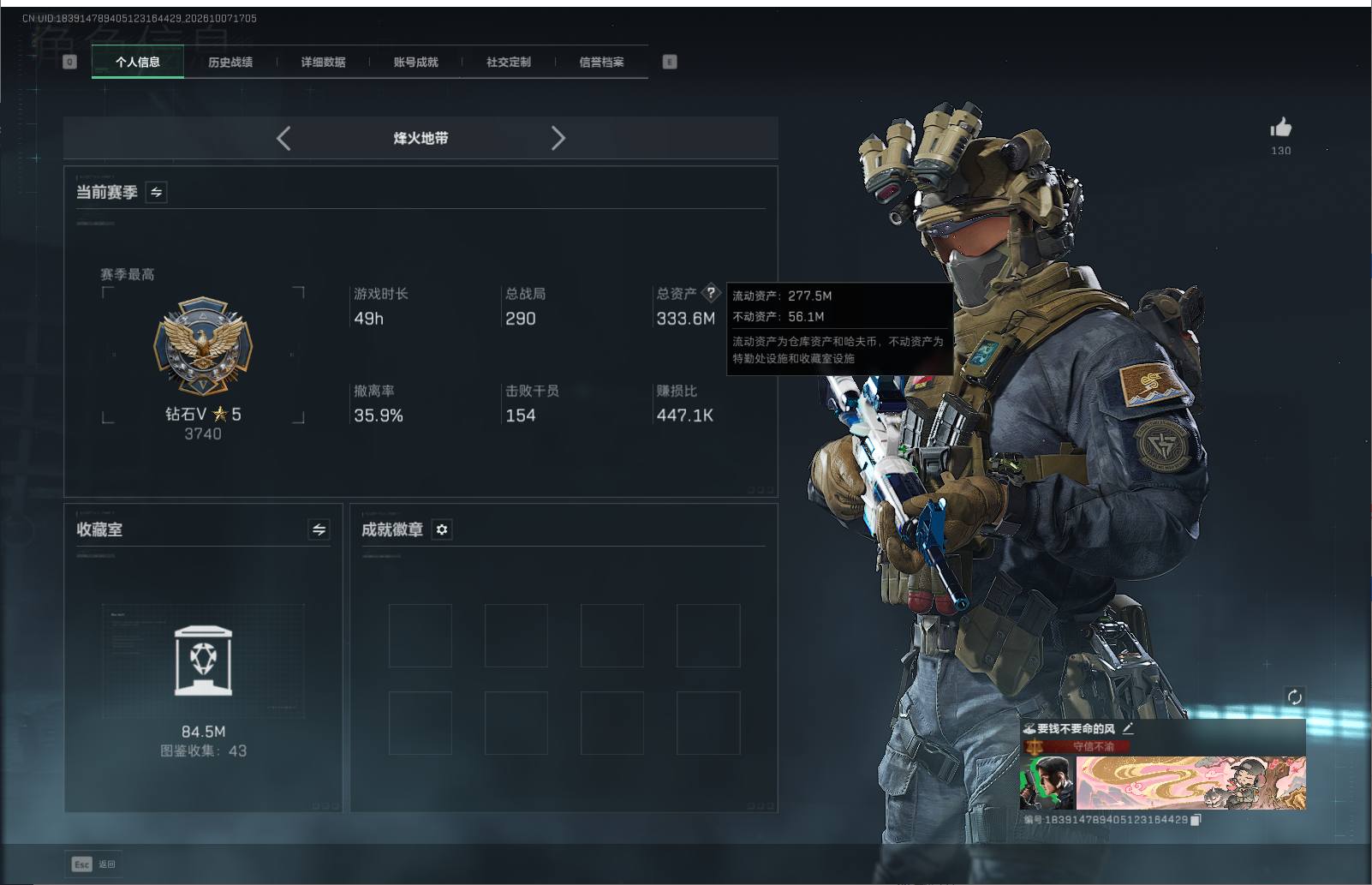1372x885 pixels.
Task: Switch to the 历史战绩 tab
Action: point(230,62)
